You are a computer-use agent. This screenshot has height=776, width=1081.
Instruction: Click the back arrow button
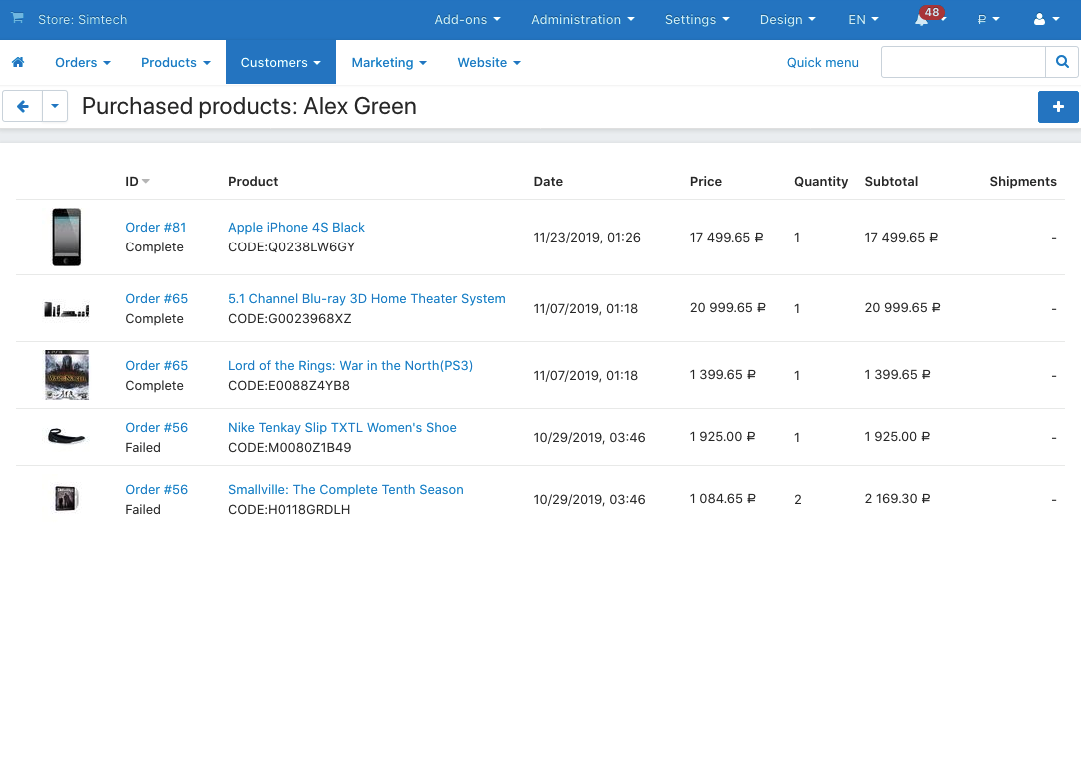pos(23,106)
